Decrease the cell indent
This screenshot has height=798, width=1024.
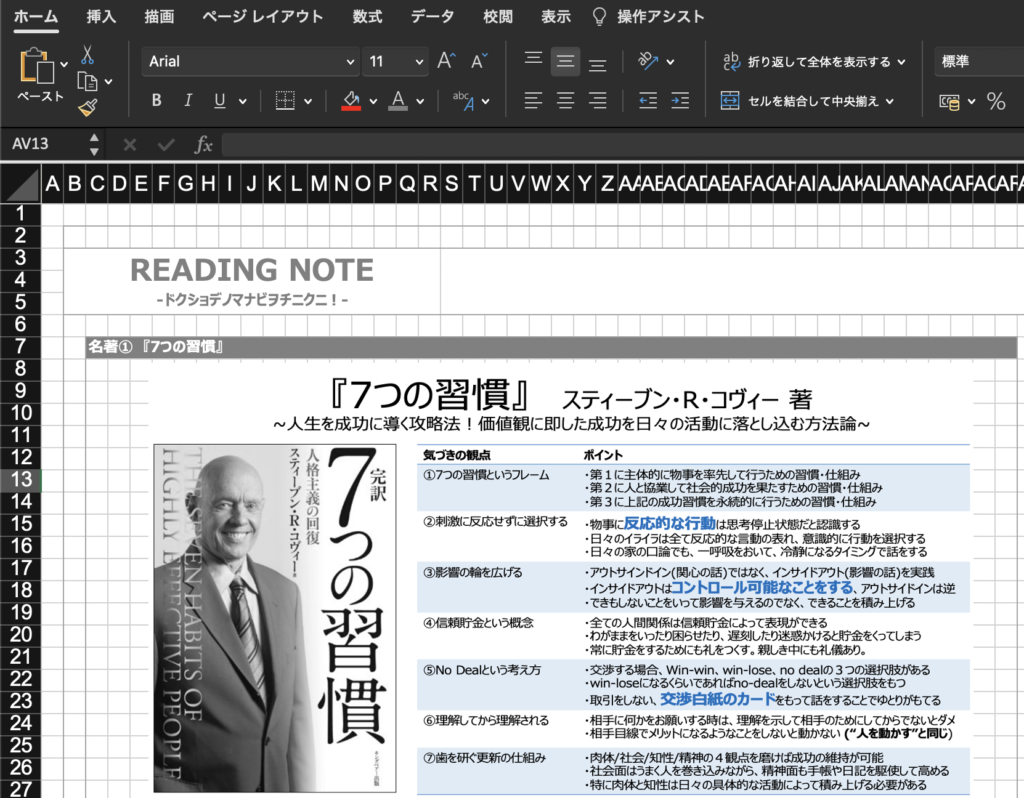click(x=648, y=101)
